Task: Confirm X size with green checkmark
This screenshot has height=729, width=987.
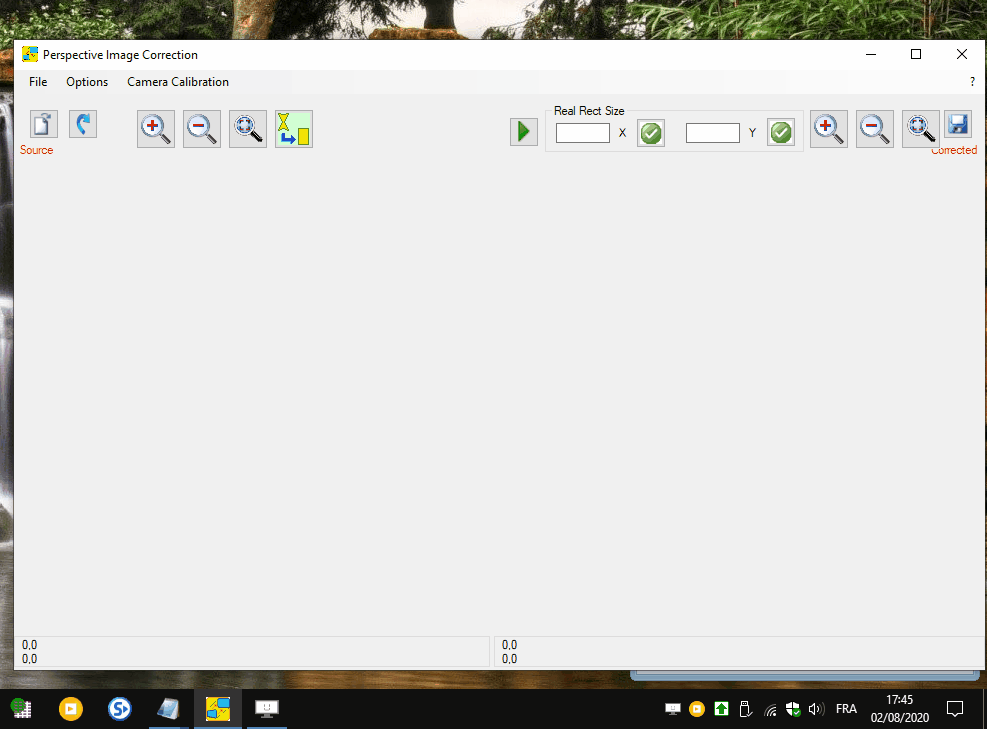Action: 651,133
